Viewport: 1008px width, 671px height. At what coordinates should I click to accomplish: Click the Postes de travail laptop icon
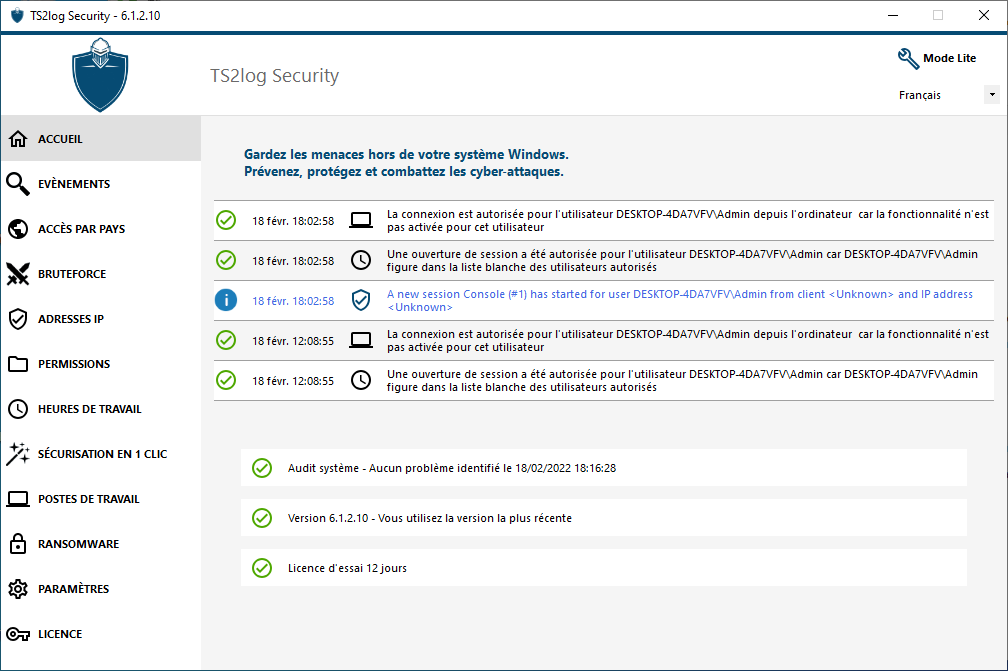[18, 499]
